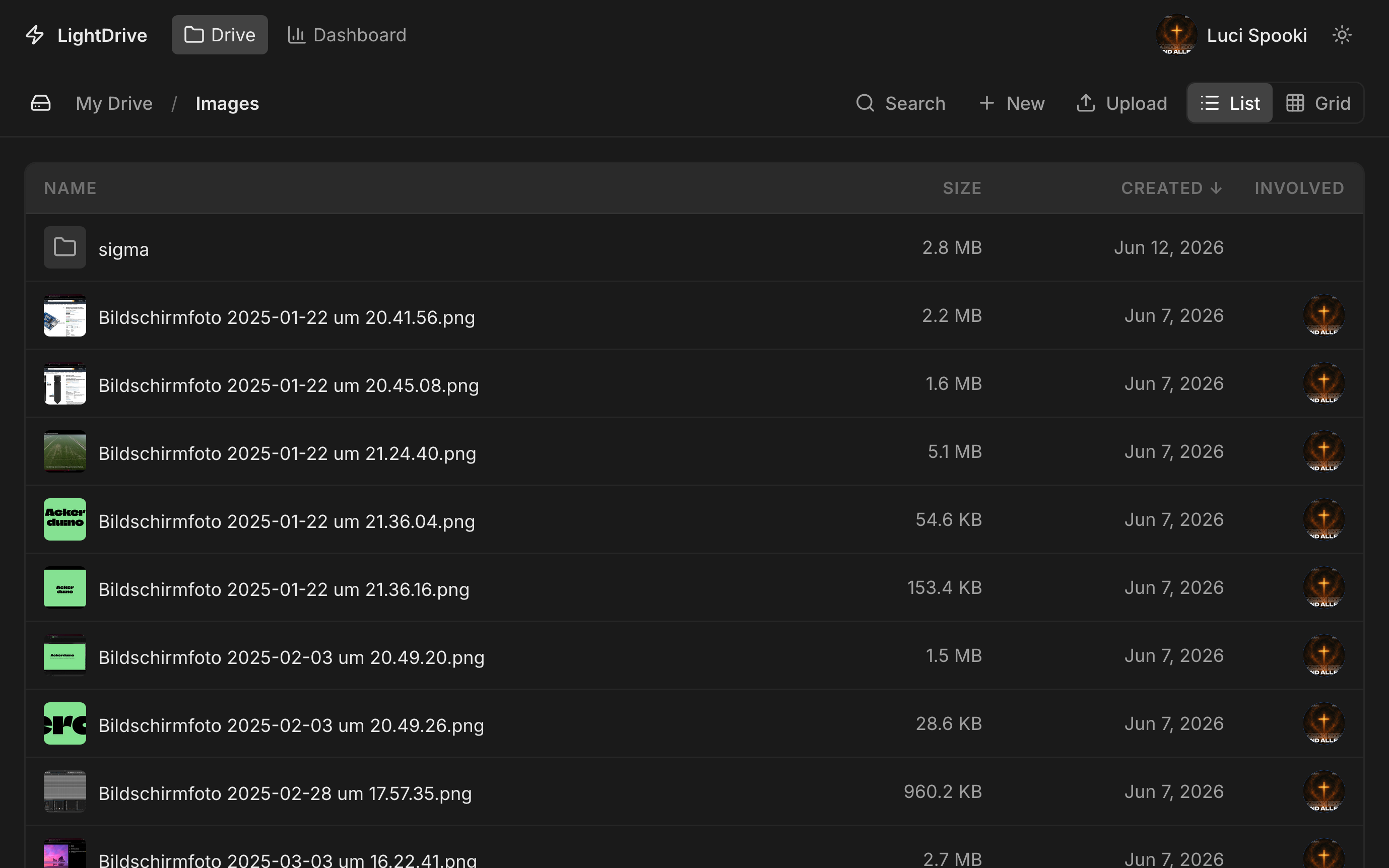Open thumbnail of Bildschirmfoto 20.45.08.png
The height and width of the screenshot is (868, 1389).
[65, 383]
